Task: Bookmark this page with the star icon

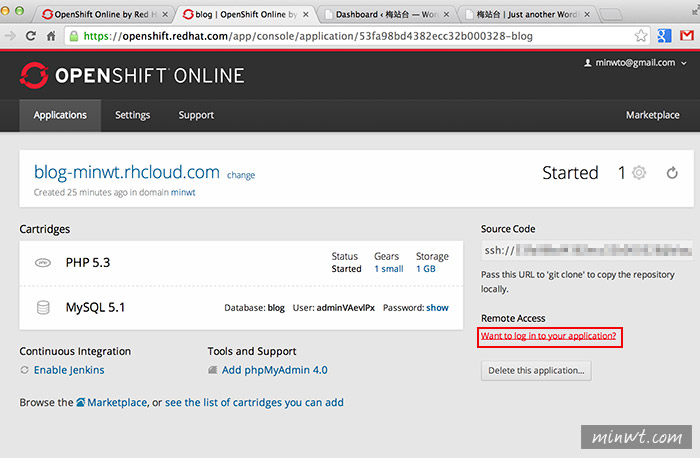Action: (641, 36)
